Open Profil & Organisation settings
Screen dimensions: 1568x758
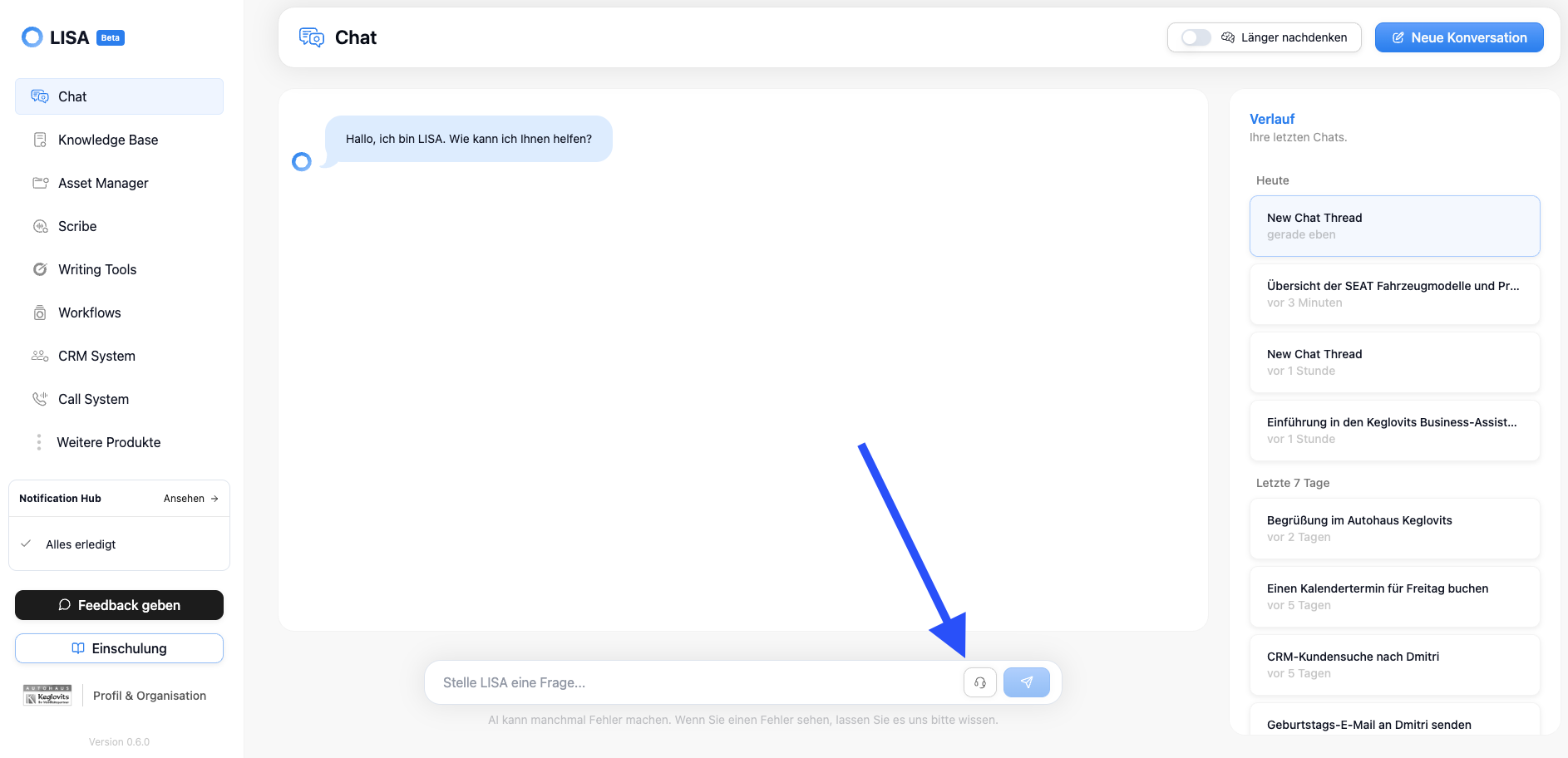click(x=150, y=696)
